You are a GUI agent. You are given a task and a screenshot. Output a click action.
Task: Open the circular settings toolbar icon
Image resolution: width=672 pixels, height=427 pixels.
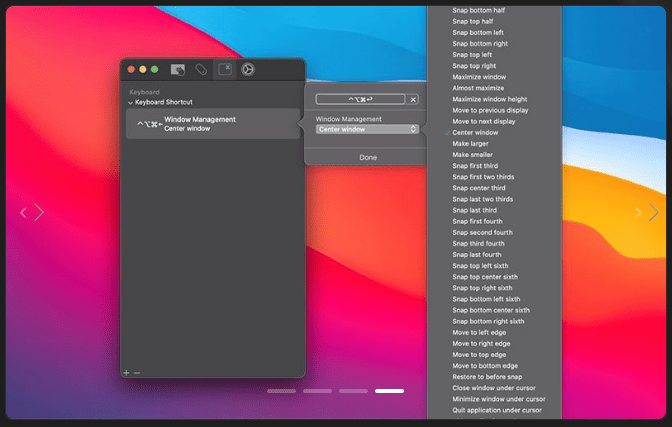248,69
